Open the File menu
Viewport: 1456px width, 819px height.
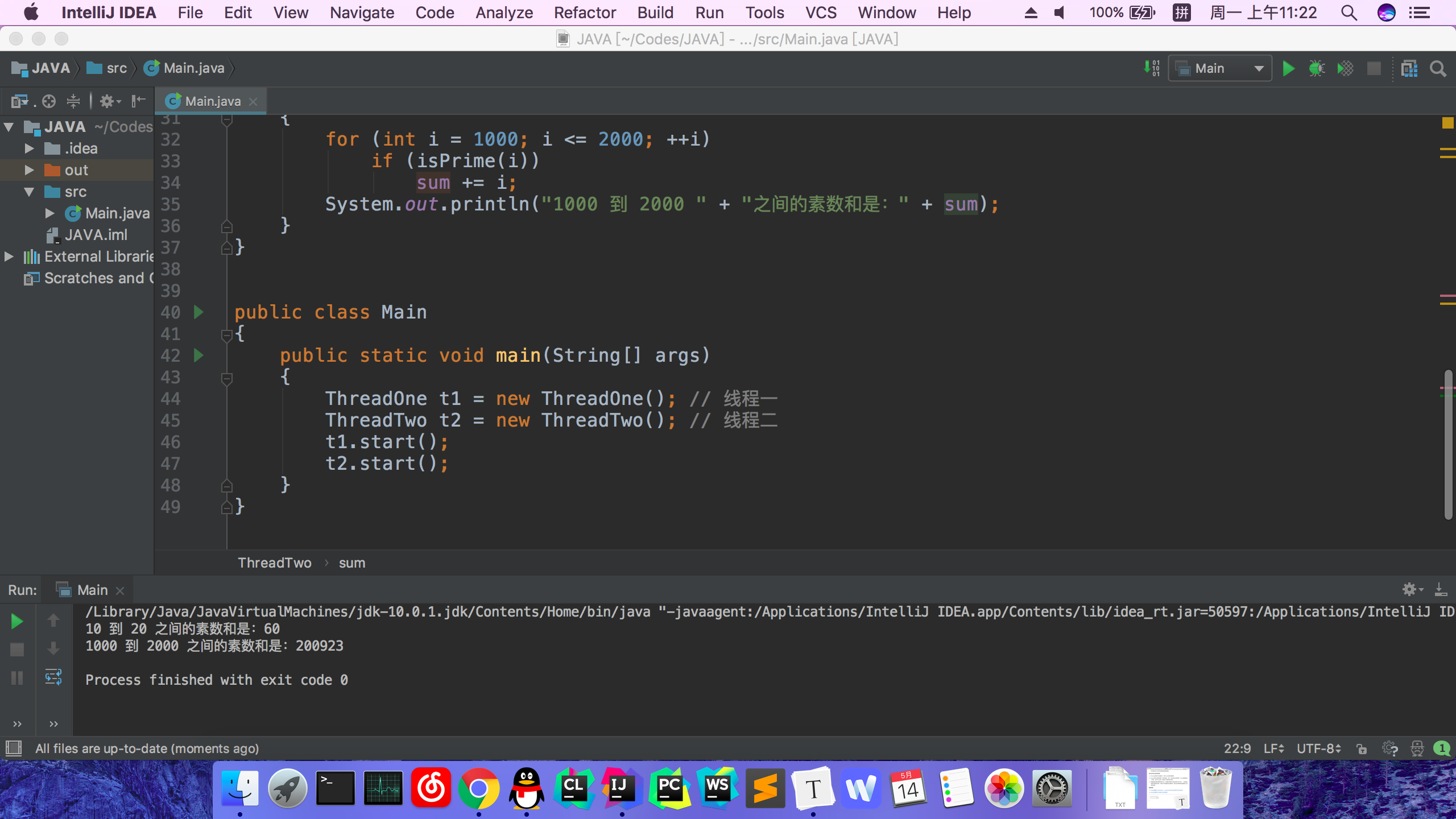coord(190,13)
